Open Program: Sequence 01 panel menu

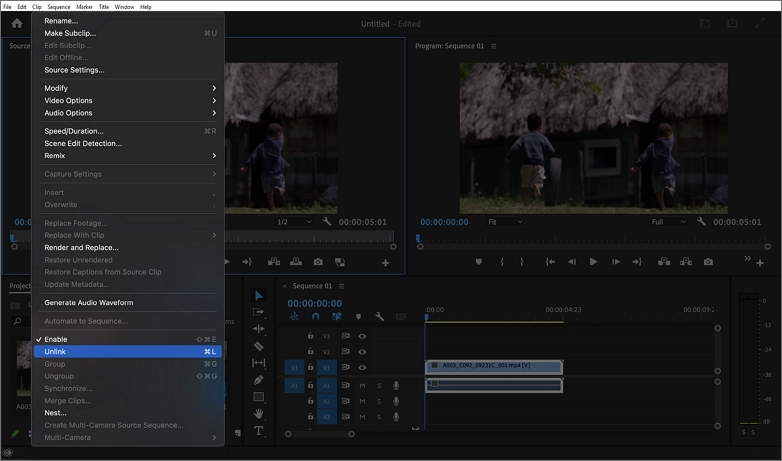494,46
